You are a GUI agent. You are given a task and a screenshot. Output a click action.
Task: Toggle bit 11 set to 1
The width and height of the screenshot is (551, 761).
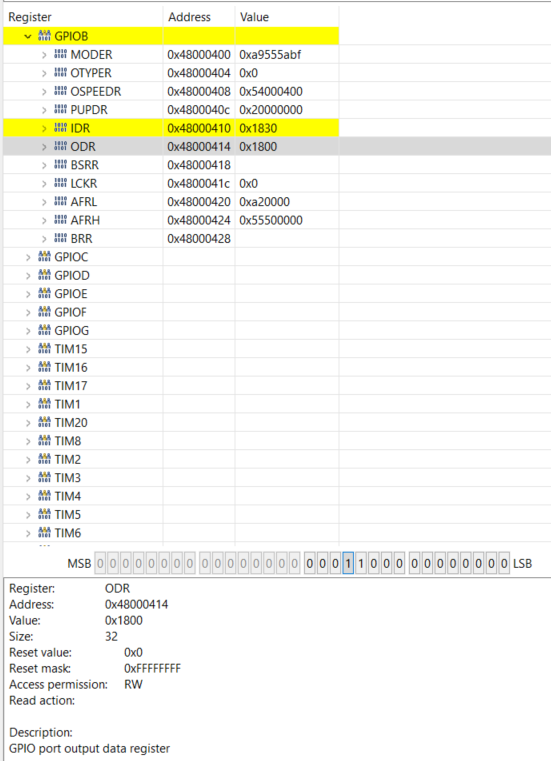pyautogui.click(x=361, y=563)
